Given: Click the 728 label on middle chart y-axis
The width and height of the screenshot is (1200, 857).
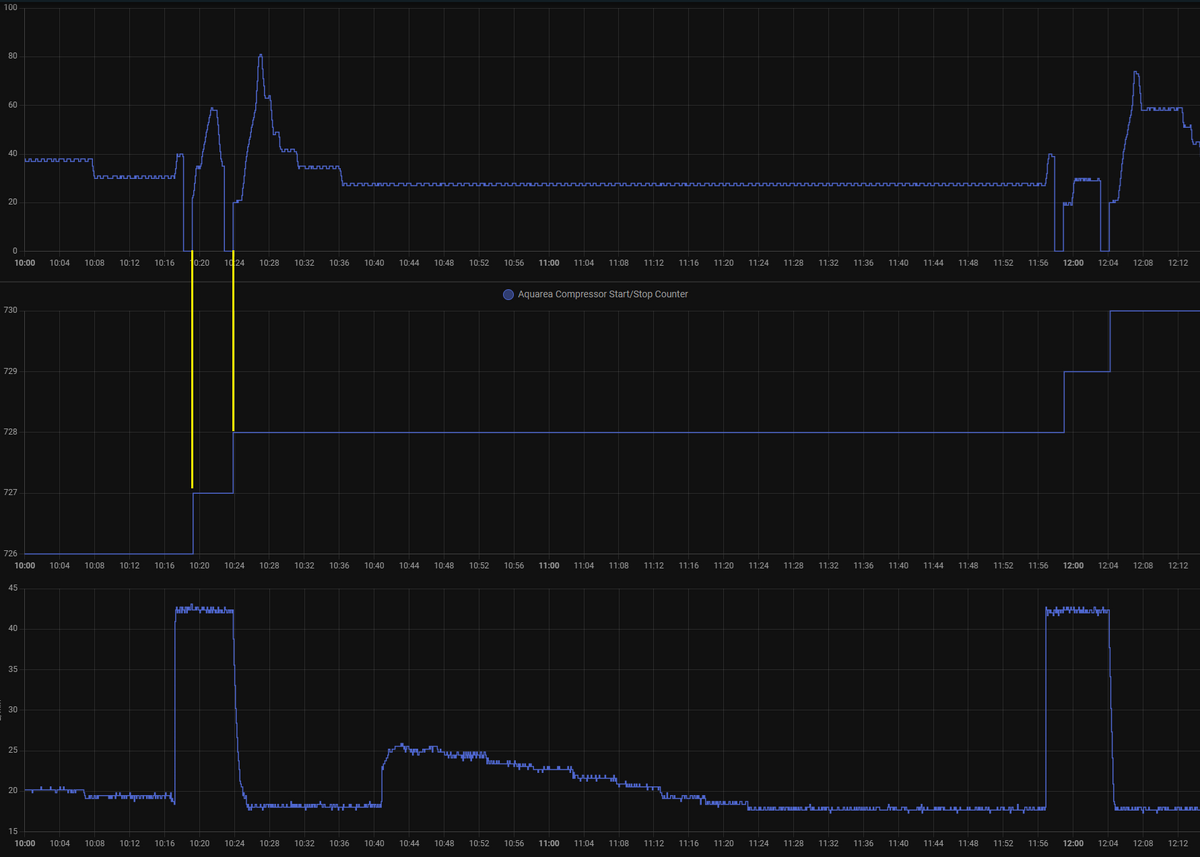Looking at the screenshot, I should [11, 432].
